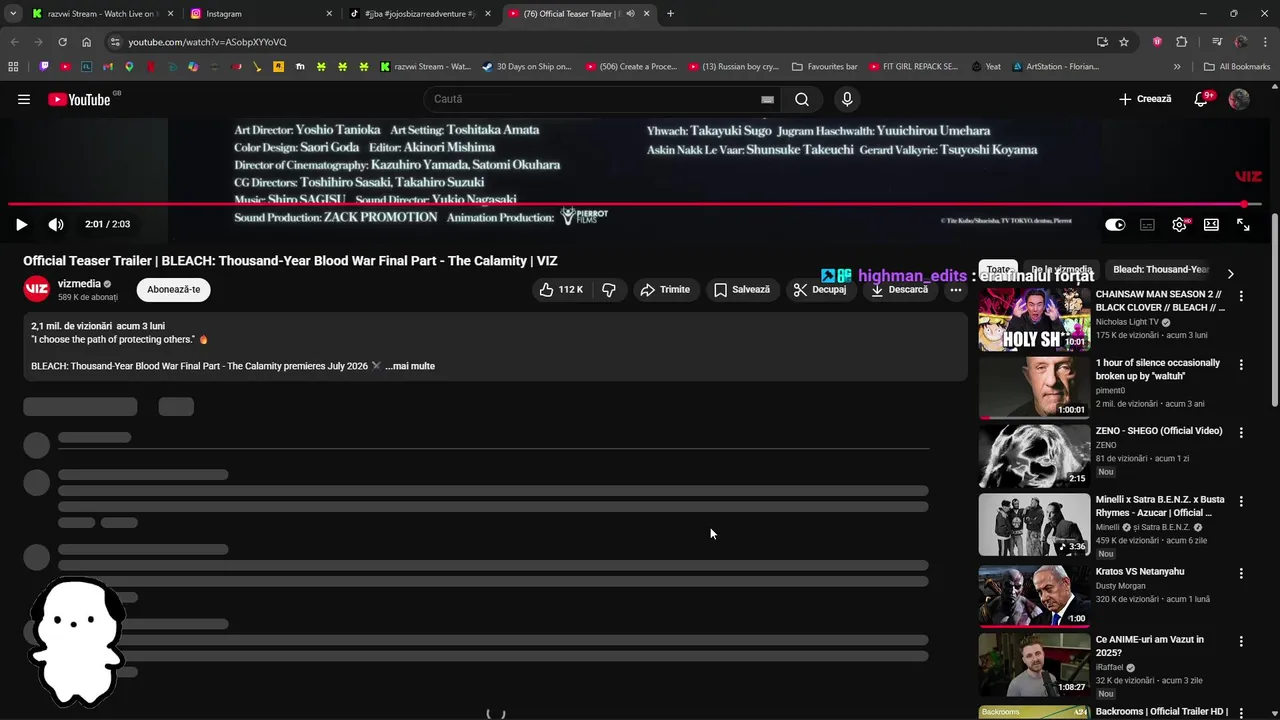
Task: Open options for 1 hour of silence video
Action: pos(1241,365)
